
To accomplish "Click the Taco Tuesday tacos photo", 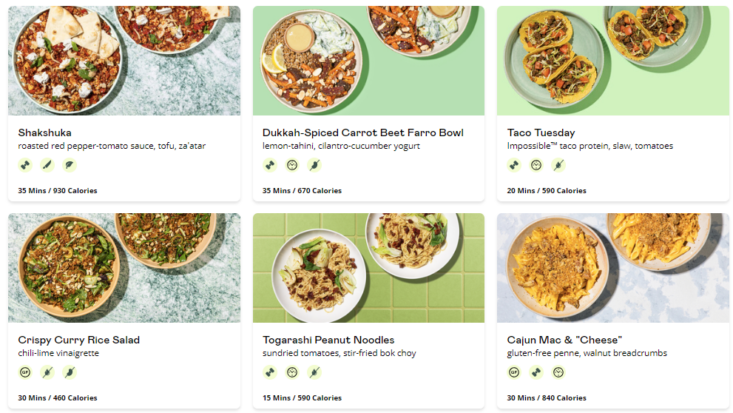I will pos(612,60).
